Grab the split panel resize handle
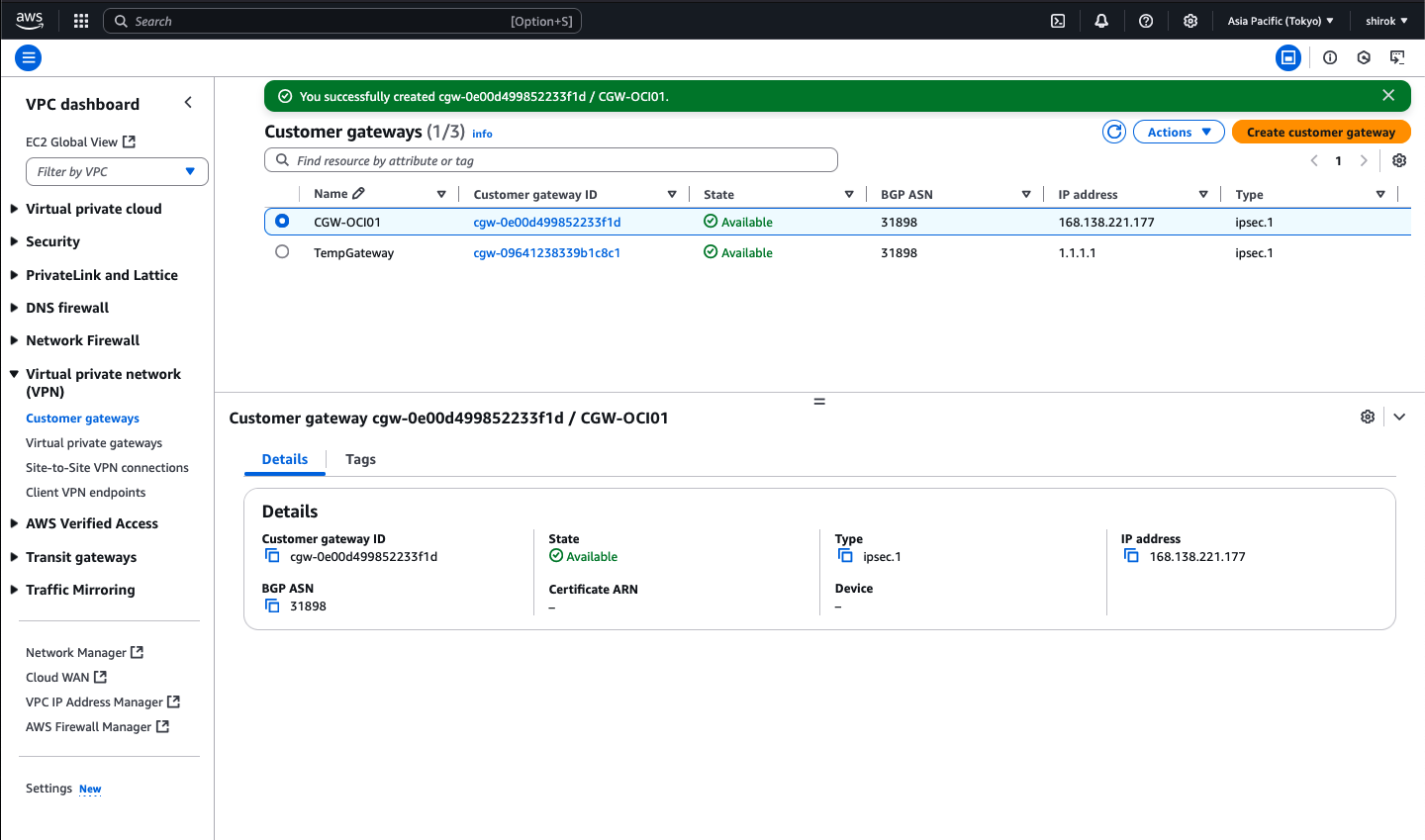 (819, 402)
